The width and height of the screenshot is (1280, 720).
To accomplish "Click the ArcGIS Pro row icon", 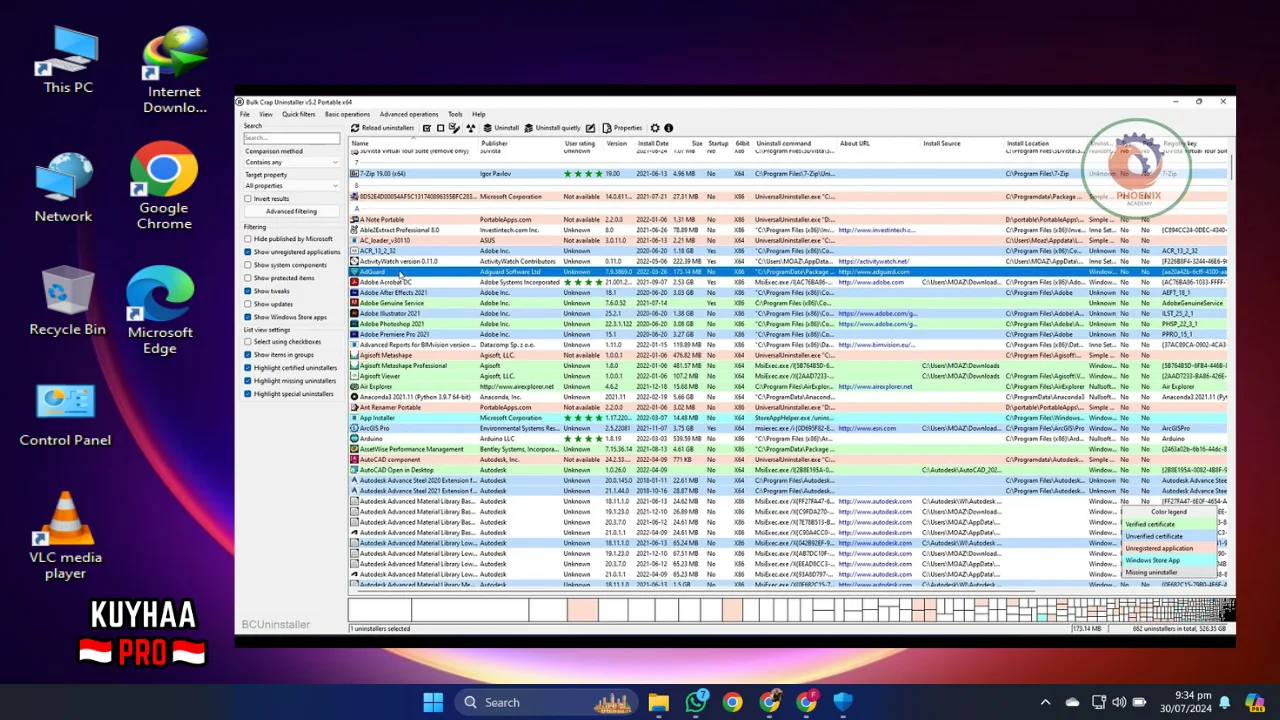I will click(x=354, y=428).
